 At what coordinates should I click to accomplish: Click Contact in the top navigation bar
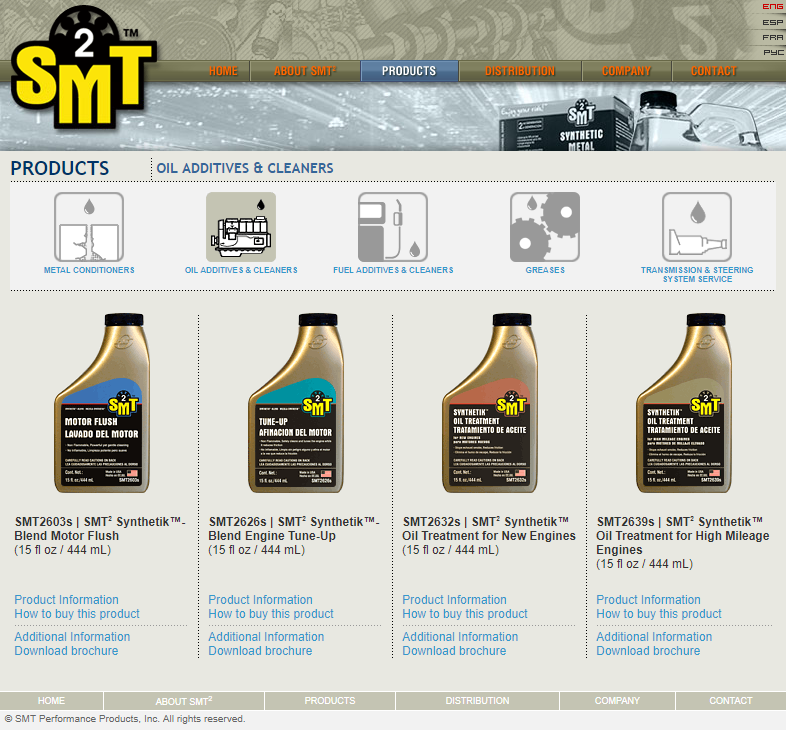713,71
